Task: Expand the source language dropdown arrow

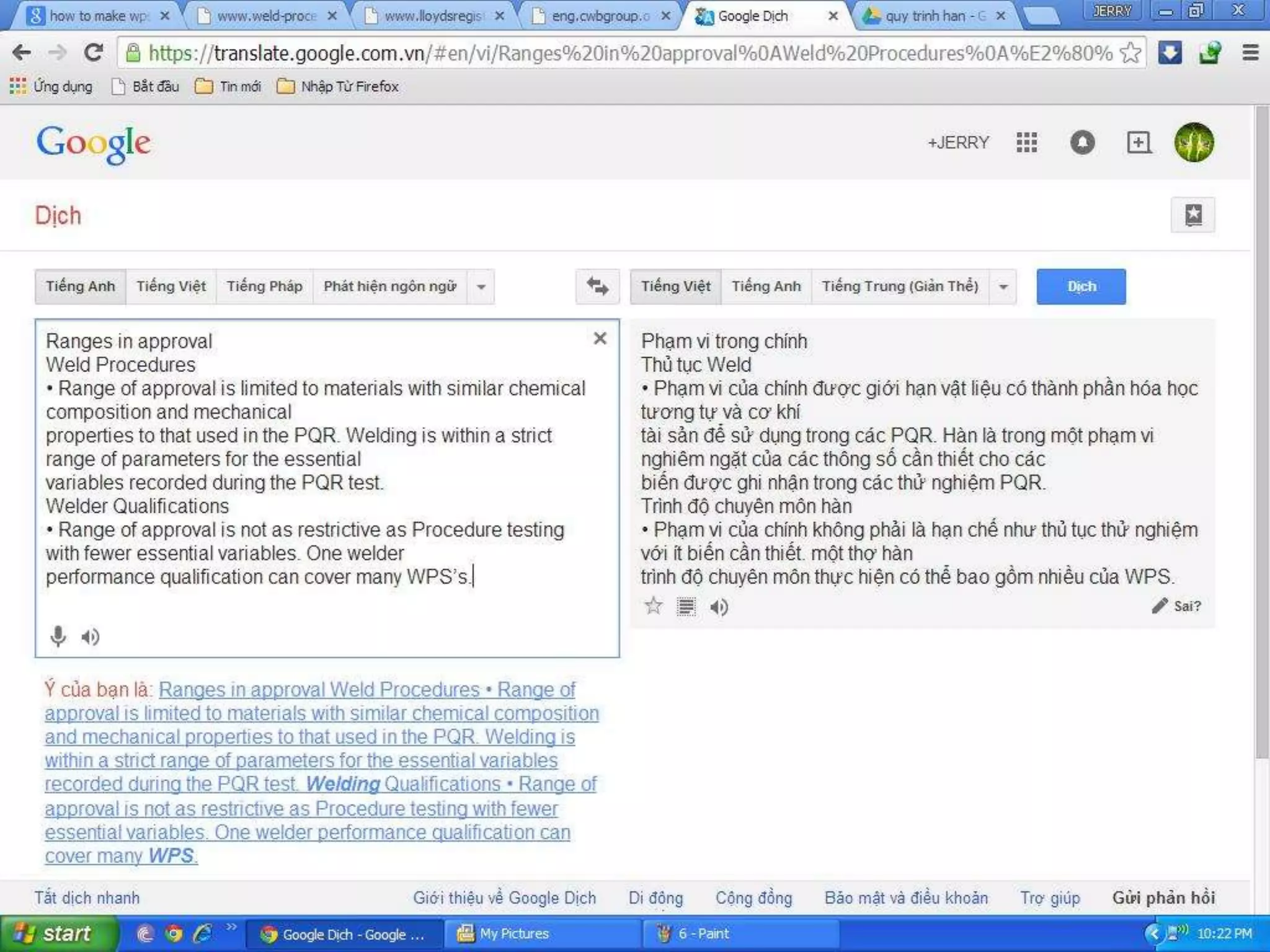Action: pos(481,287)
